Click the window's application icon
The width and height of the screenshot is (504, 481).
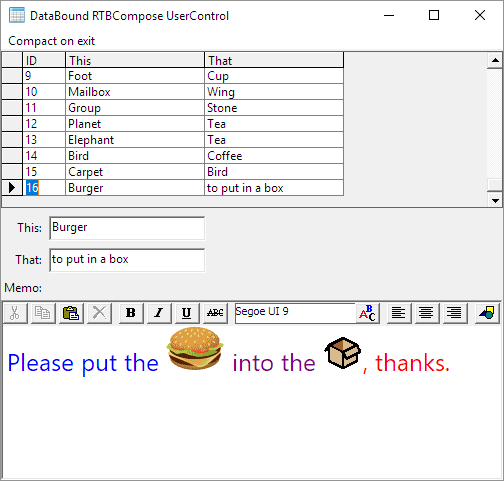(17, 15)
